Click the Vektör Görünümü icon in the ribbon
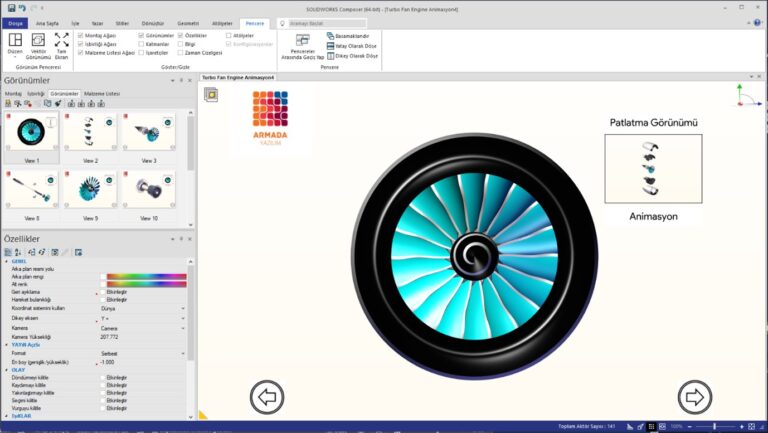 39,41
